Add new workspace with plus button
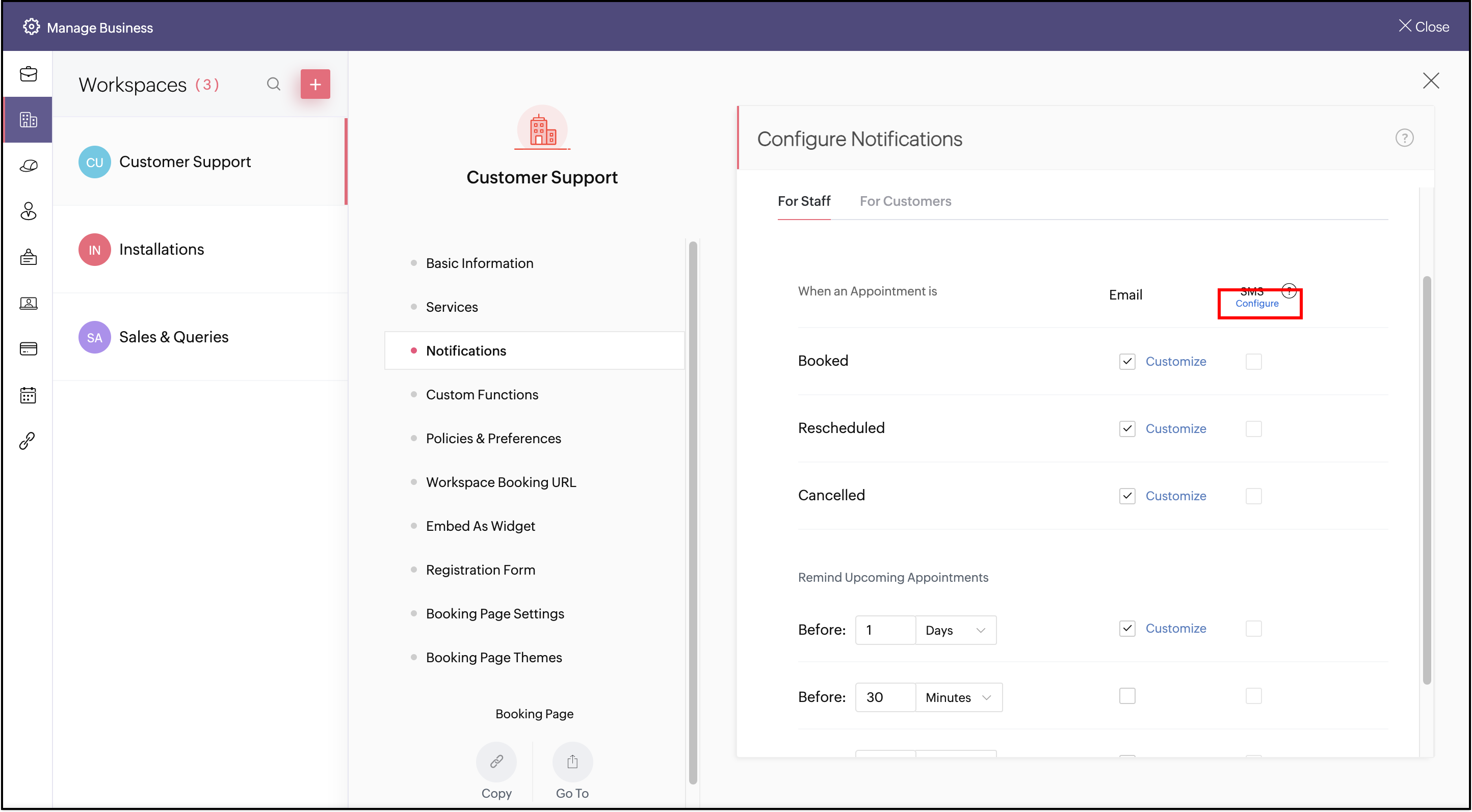 (x=315, y=85)
